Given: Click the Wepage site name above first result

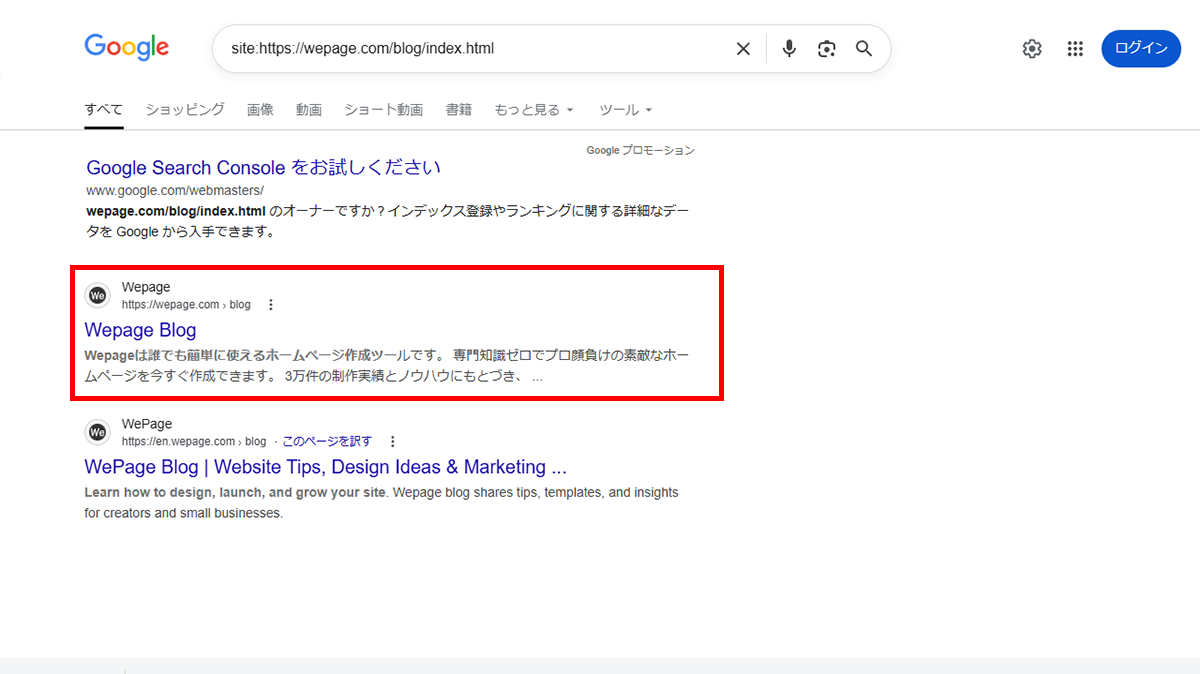Looking at the screenshot, I should 146,288.
